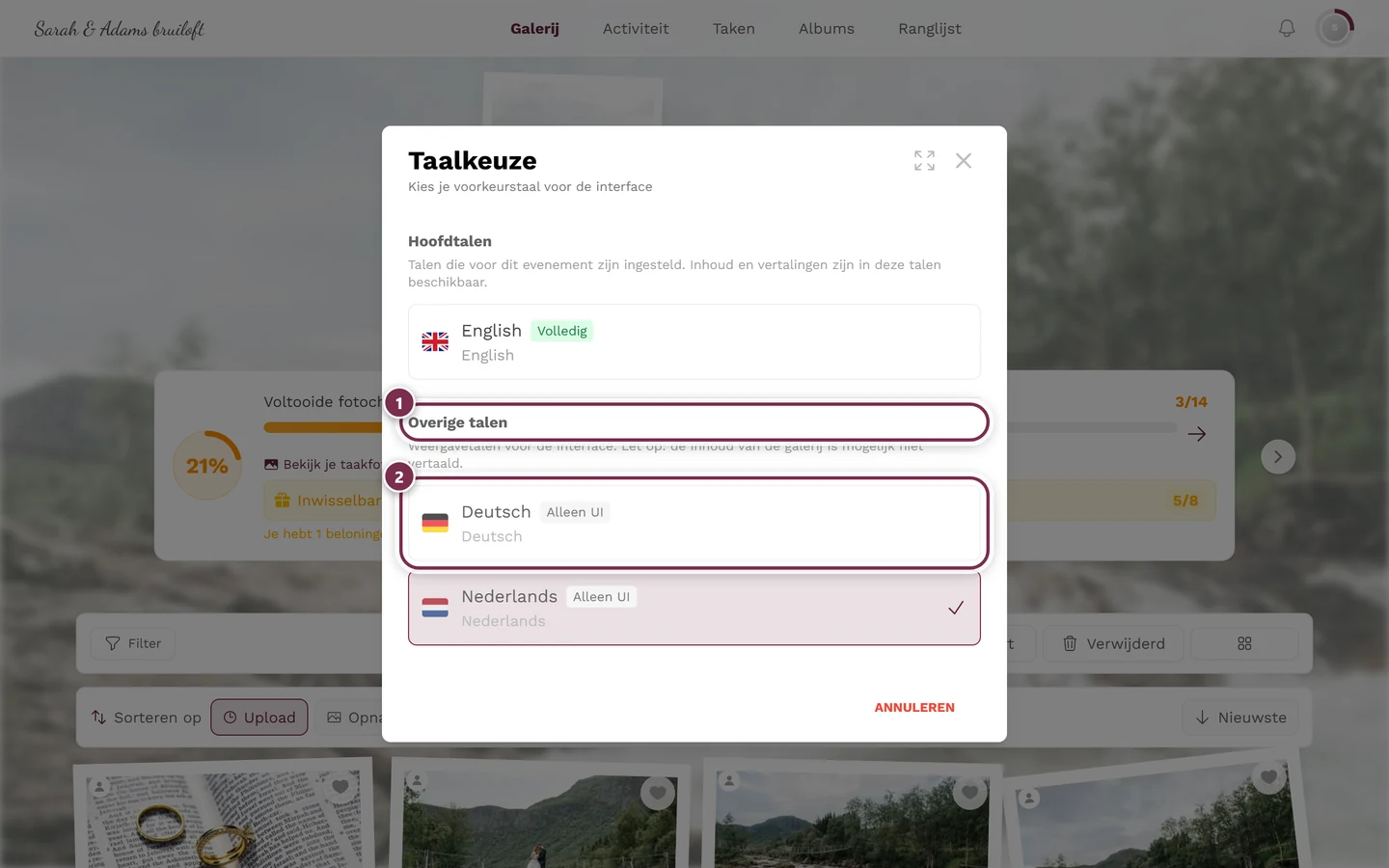Click the 21% progress circle
Viewport: 1389px width, 868px height.
[207, 466]
